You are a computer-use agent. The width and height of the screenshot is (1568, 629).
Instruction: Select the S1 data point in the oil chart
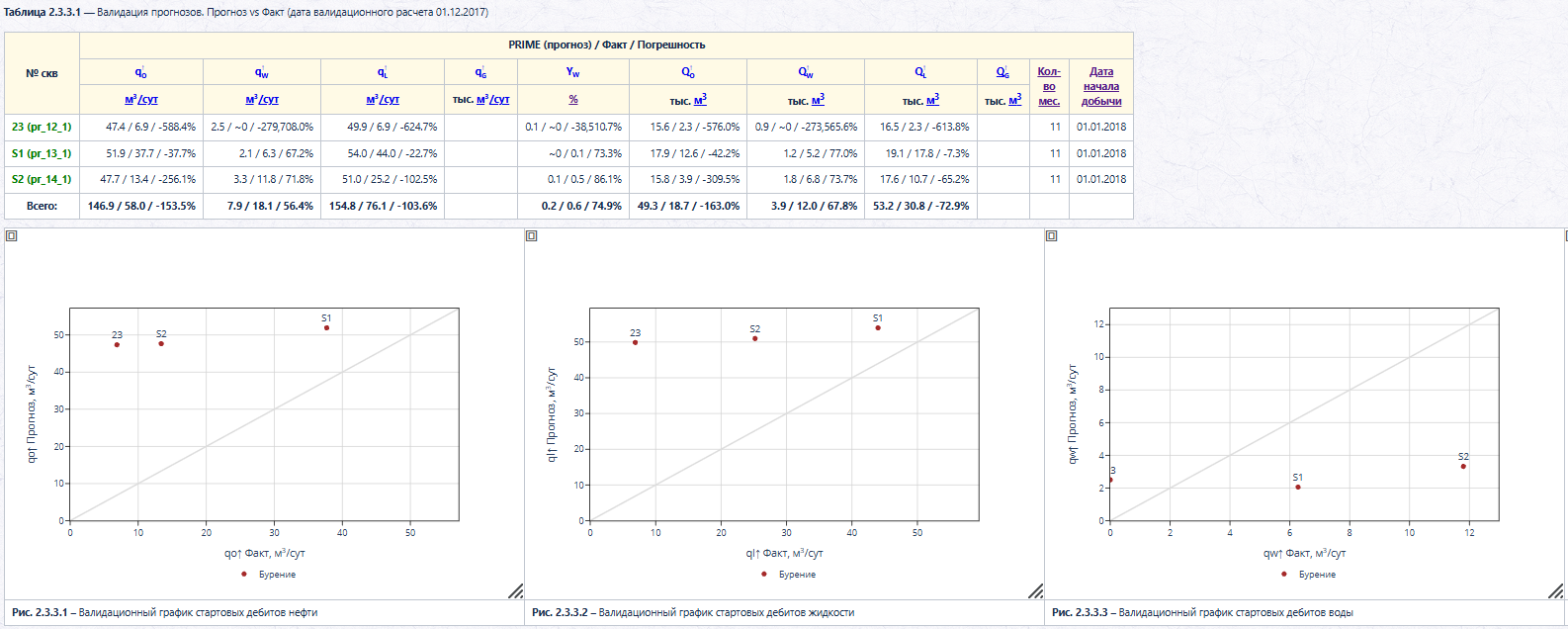point(326,327)
